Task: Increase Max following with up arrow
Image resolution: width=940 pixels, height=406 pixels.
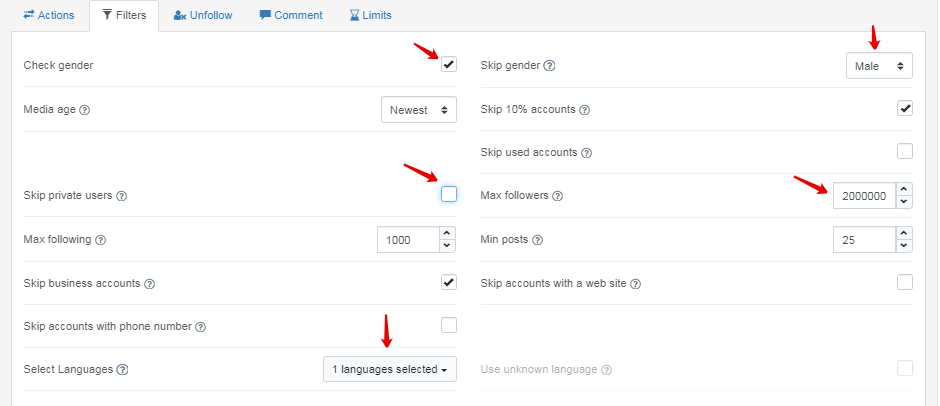Action: [x=447, y=233]
